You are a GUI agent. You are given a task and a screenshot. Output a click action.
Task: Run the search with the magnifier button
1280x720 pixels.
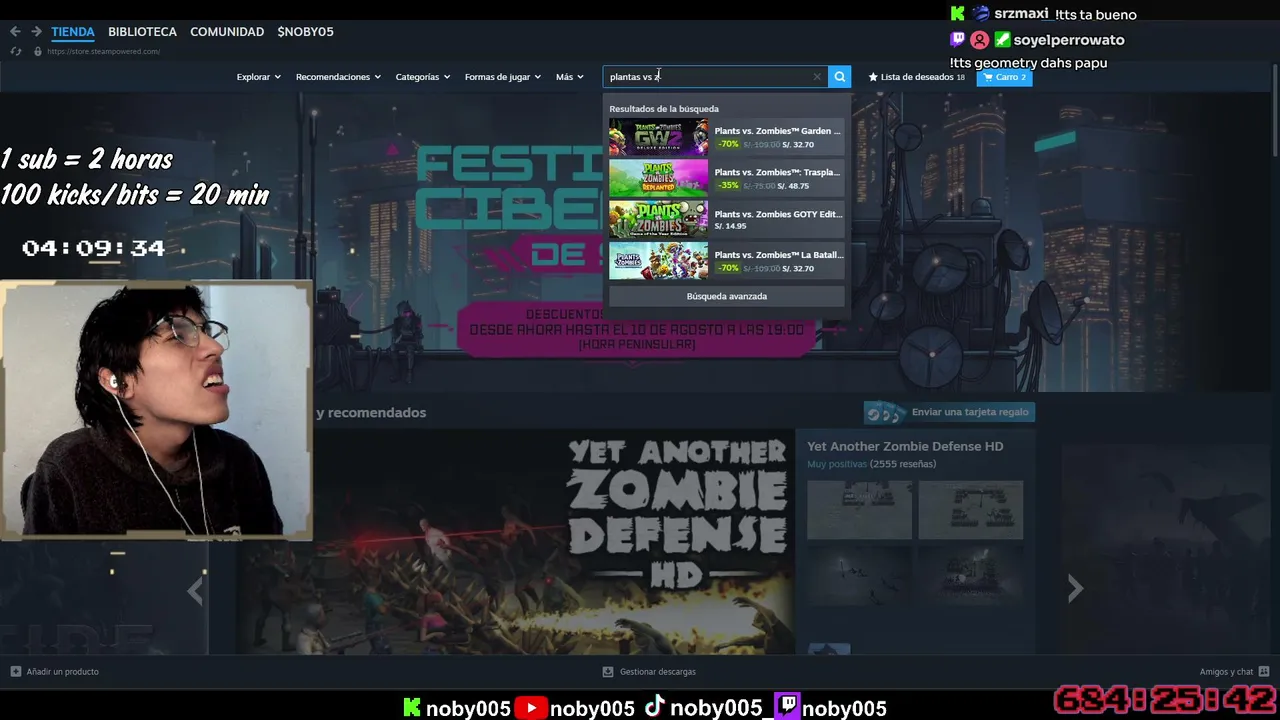[x=840, y=77]
